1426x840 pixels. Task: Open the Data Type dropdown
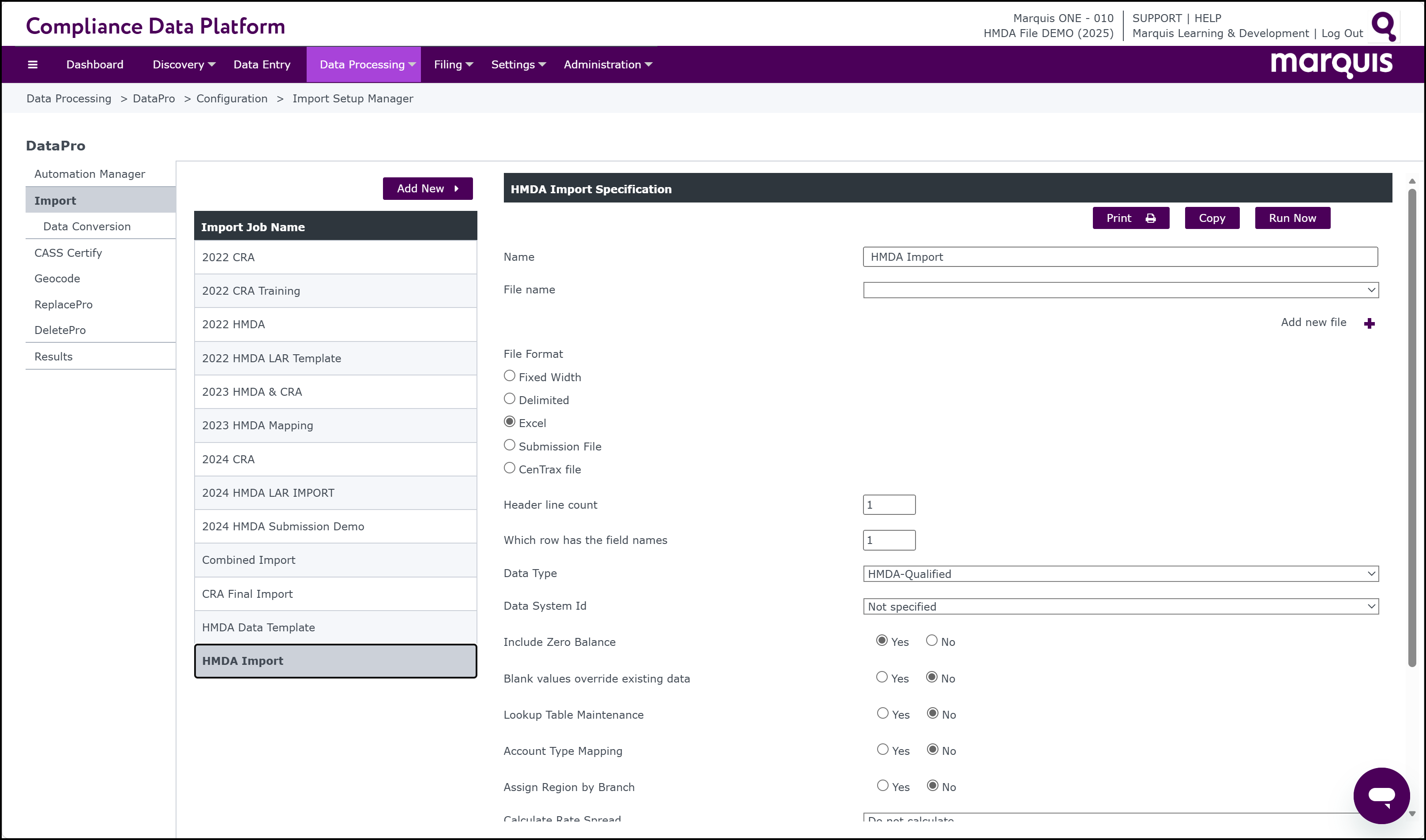click(1120, 574)
